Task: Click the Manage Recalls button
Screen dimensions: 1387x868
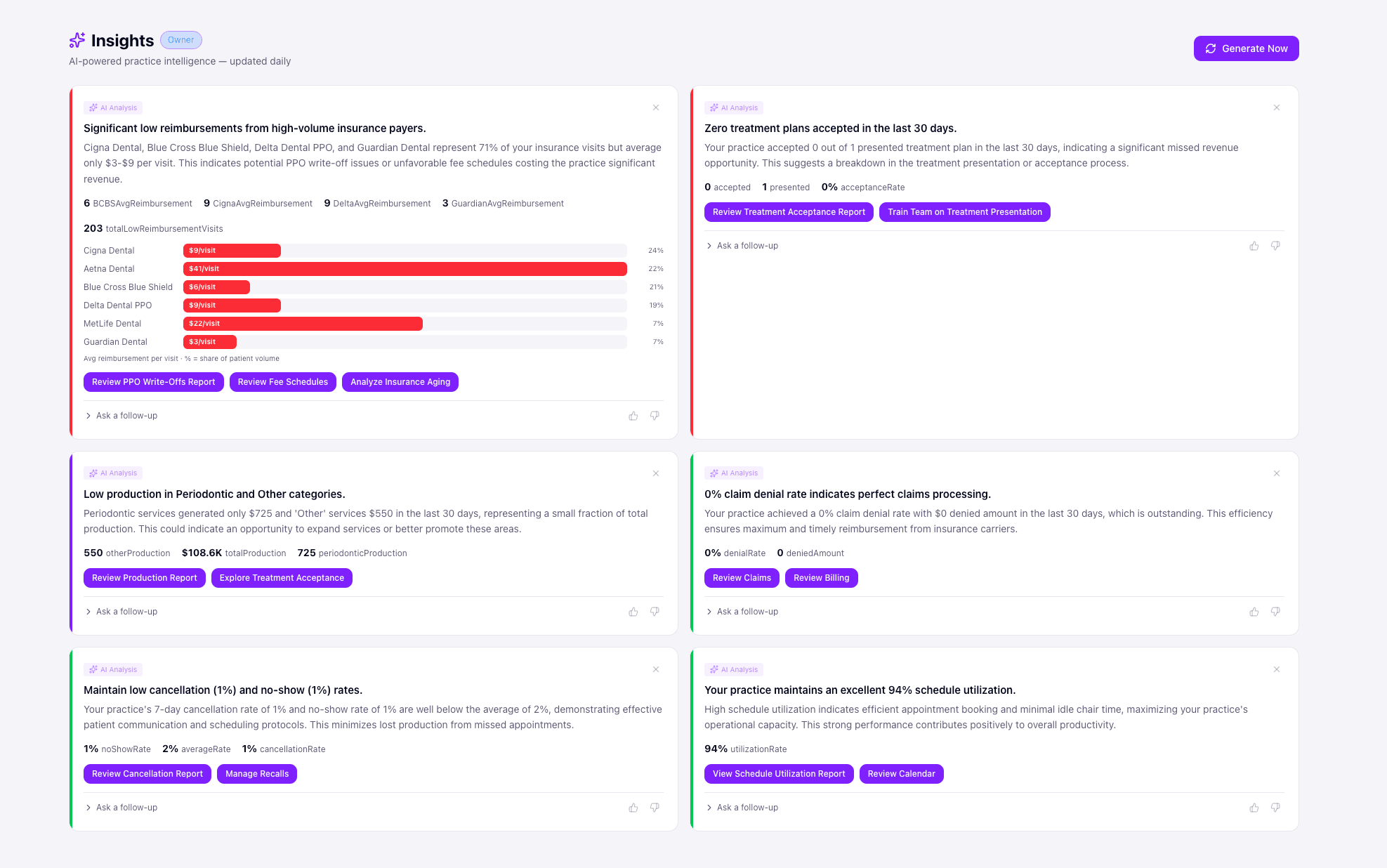Action: (x=257, y=774)
